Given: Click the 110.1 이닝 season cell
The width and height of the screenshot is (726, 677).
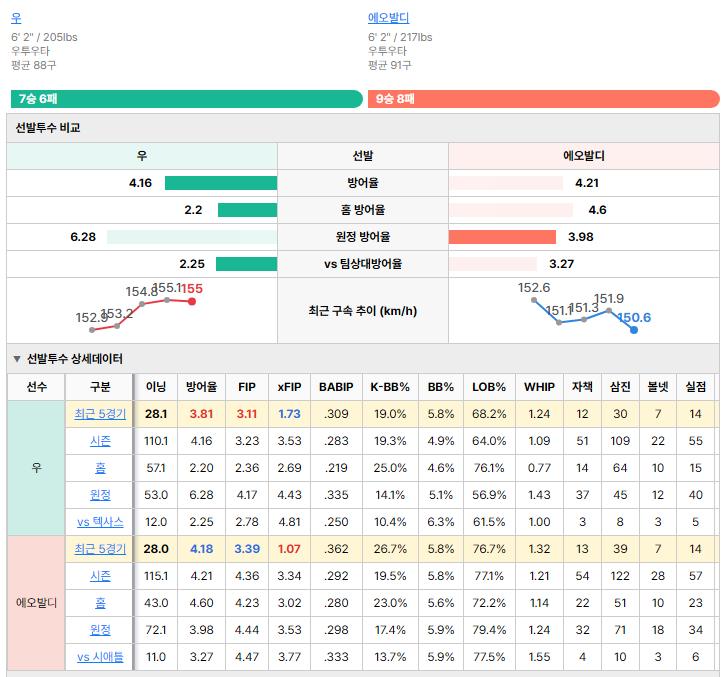Looking at the screenshot, I should point(156,441).
